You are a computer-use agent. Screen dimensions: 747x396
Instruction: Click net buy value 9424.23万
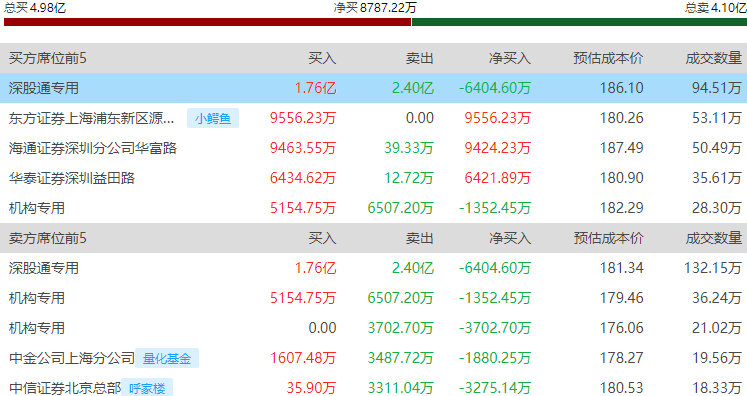click(497, 148)
